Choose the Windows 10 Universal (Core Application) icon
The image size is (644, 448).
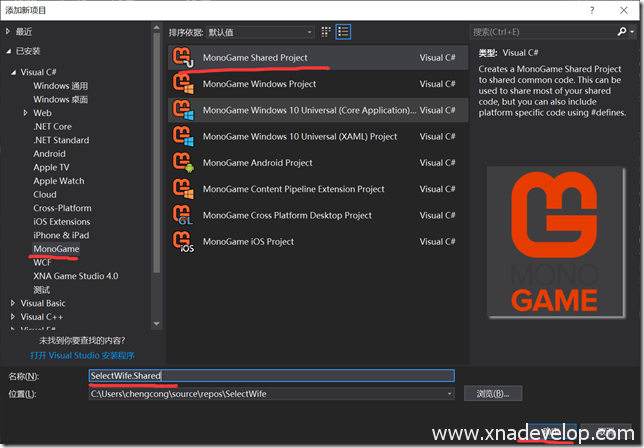tap(184, 110)
